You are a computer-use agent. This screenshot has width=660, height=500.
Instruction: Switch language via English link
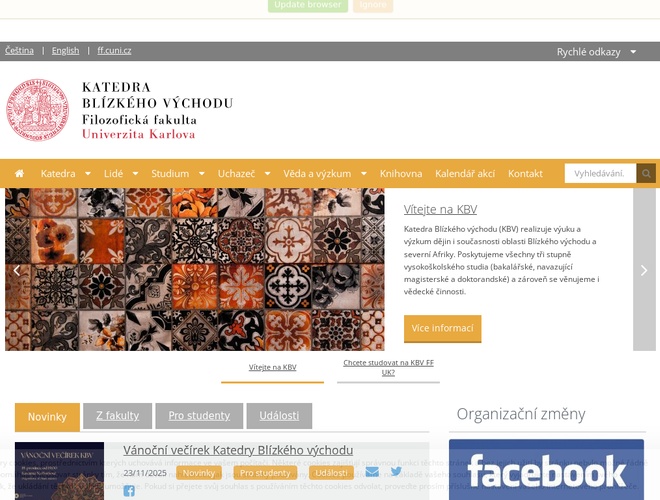pyautogui.click(x=65, y=51)
